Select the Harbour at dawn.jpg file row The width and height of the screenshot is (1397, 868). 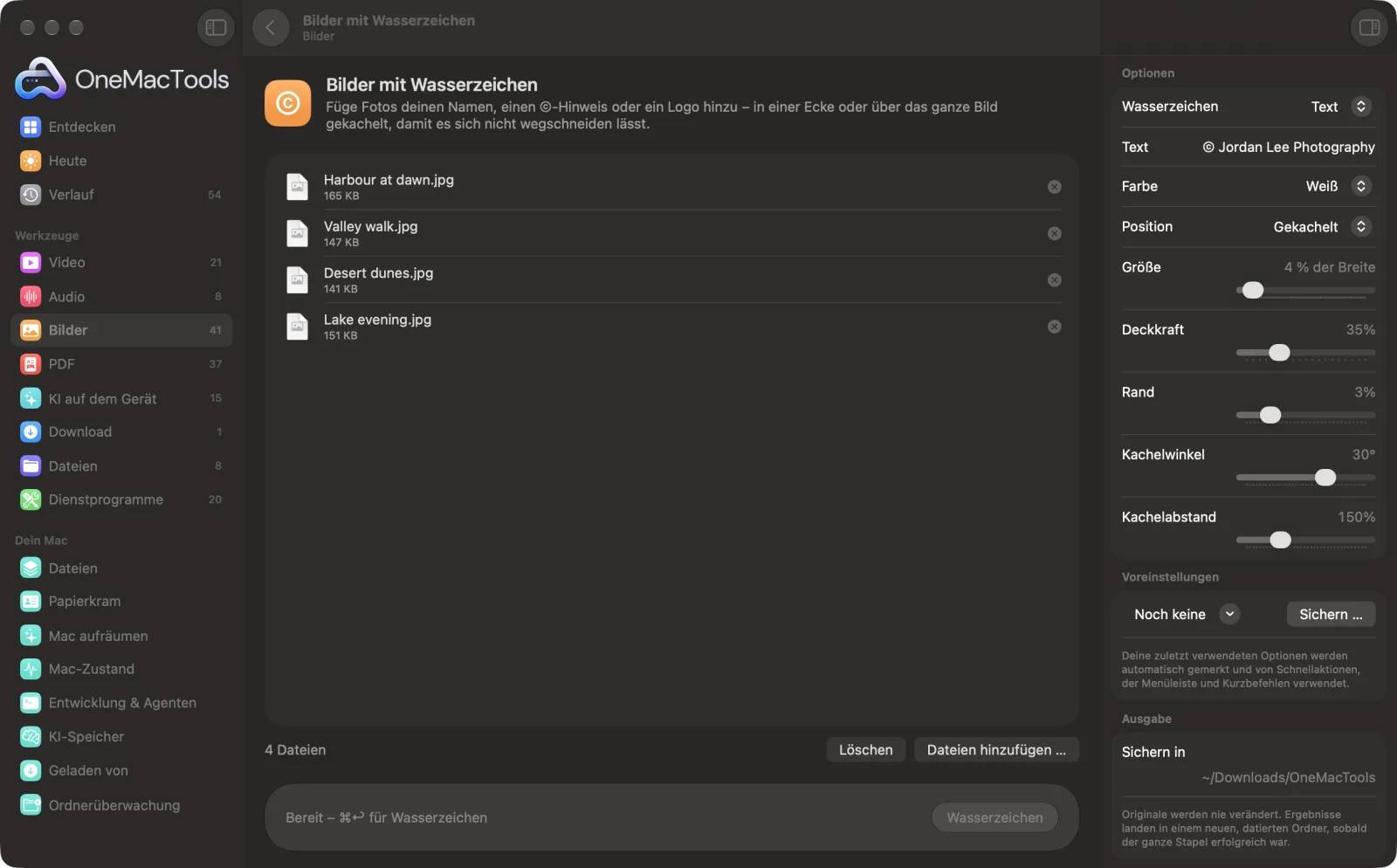tap(671, 187)
